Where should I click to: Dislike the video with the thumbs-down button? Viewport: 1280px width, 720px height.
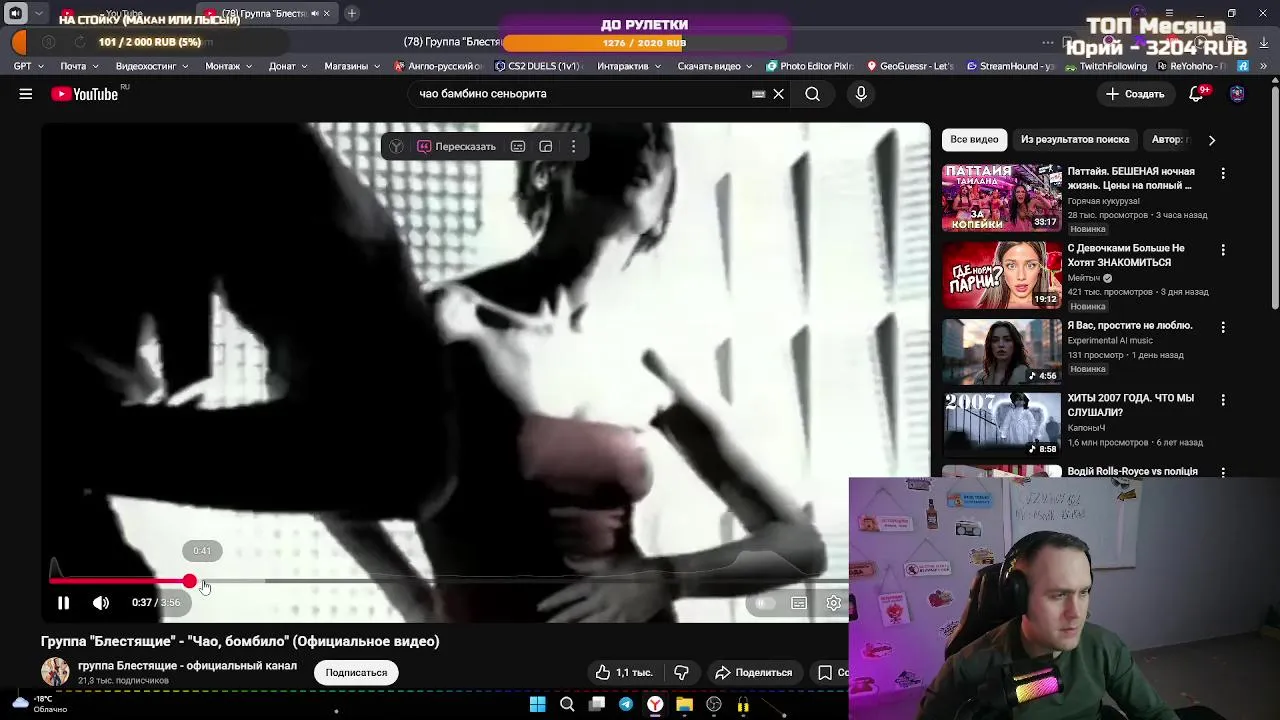point(681,673)
